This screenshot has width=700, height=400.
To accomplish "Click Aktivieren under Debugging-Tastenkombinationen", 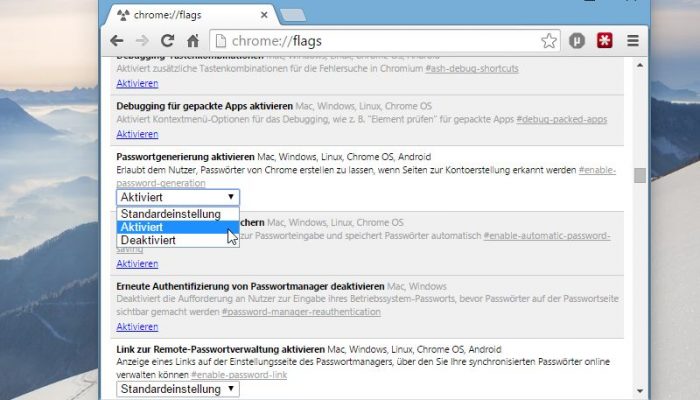I will click(137, 83).
